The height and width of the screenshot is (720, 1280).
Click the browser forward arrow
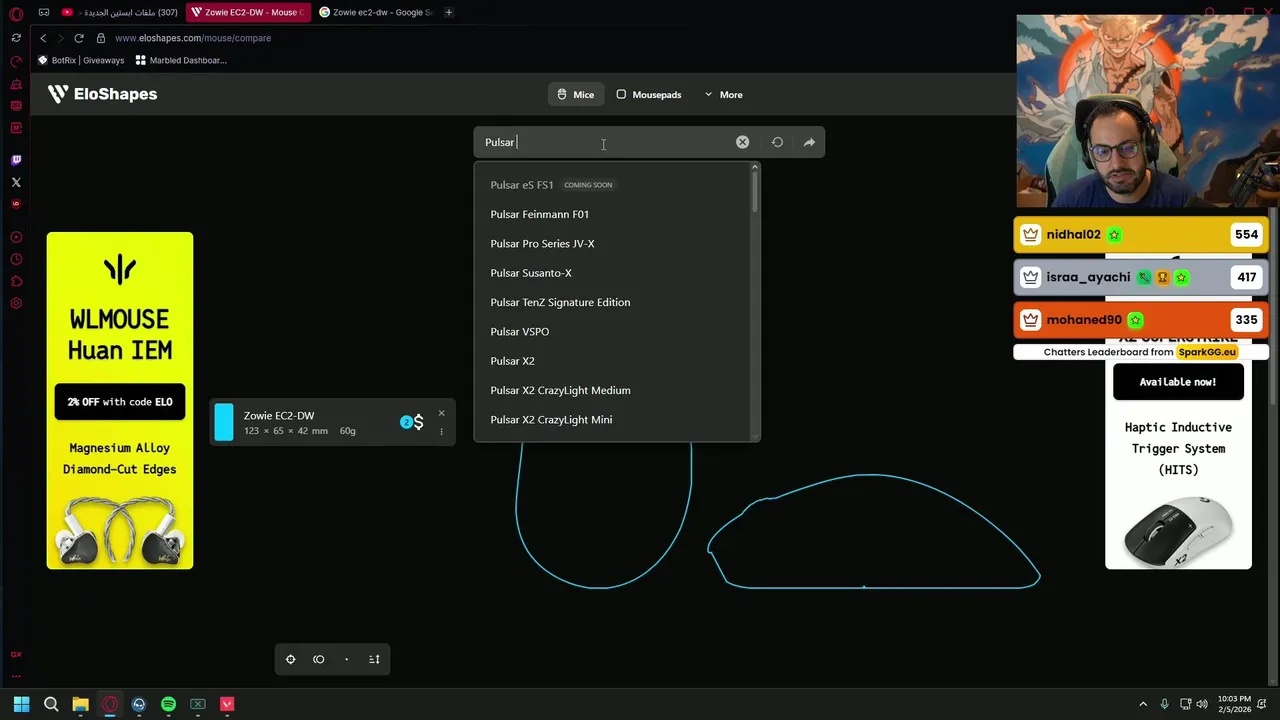tap(61, 38)
